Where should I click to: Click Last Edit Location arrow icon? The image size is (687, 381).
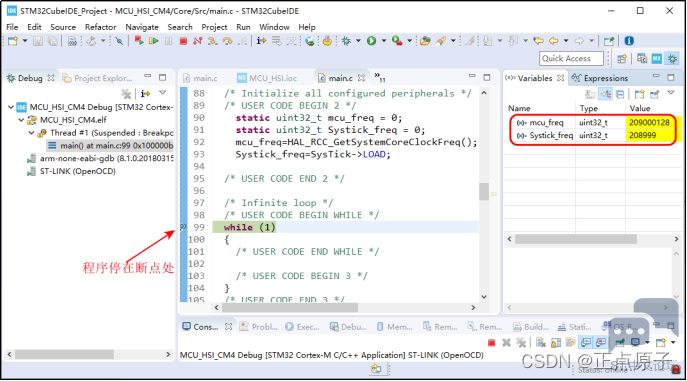[538, 41]
